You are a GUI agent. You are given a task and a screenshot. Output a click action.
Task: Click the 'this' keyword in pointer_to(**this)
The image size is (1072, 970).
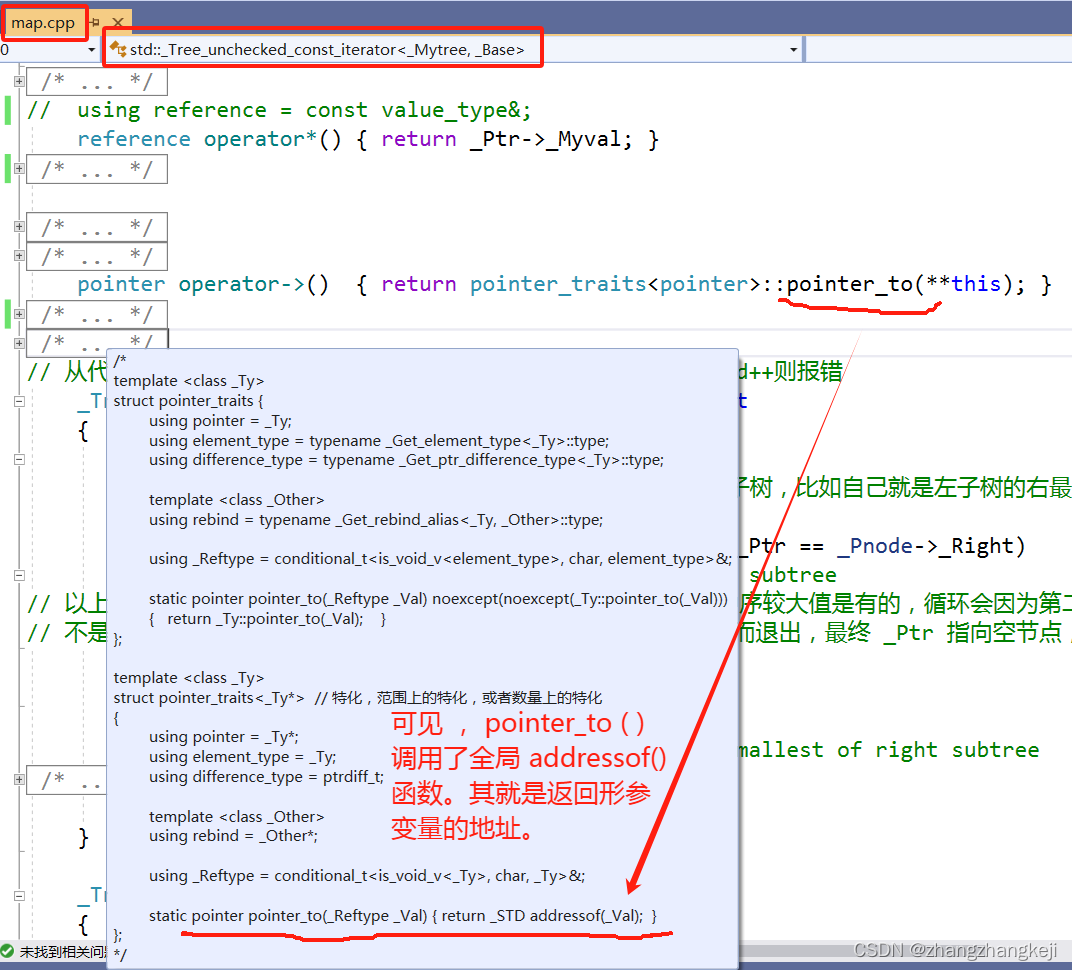click(x=976, y=284)
